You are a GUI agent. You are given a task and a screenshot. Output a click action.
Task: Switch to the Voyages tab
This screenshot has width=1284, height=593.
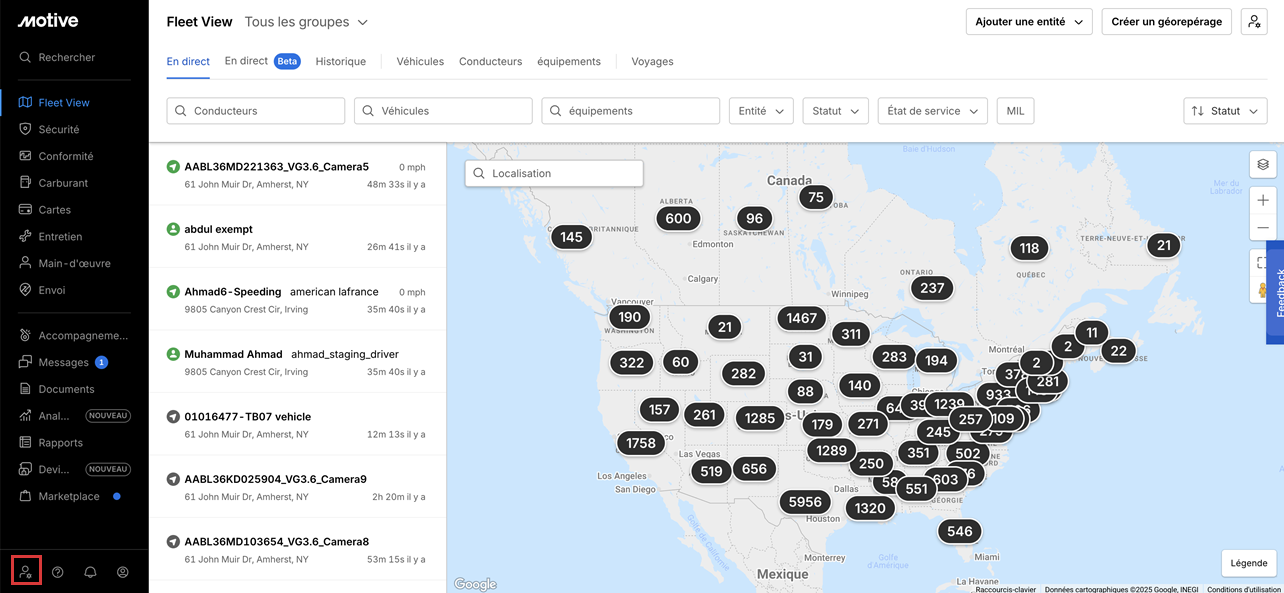(652, 62)
